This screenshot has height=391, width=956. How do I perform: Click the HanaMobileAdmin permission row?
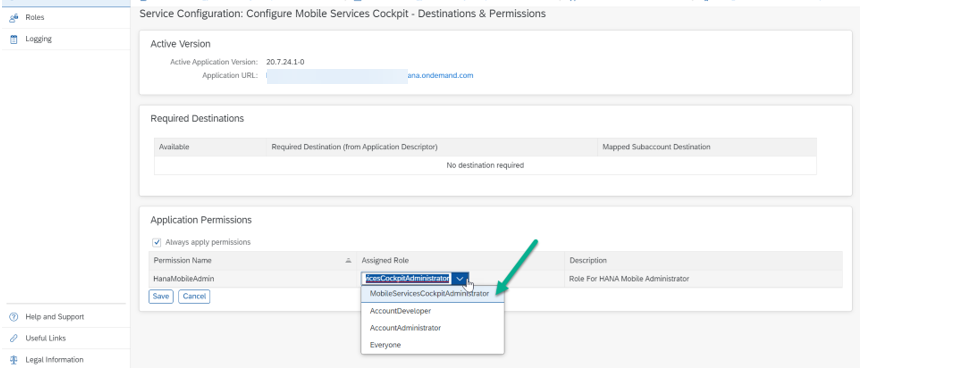(x=496, y=279)
